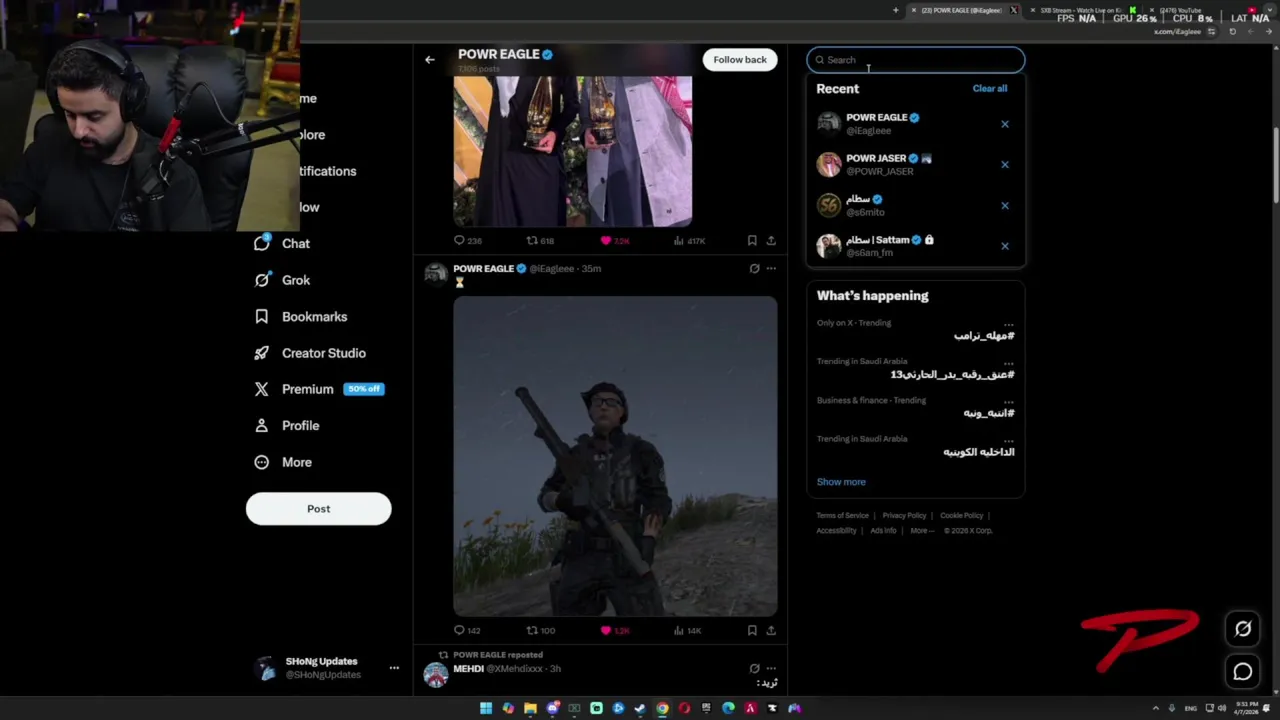Screen dimensions: 1280x720
Task: Open Grok from the sidebar
Action: pos(282,280)
